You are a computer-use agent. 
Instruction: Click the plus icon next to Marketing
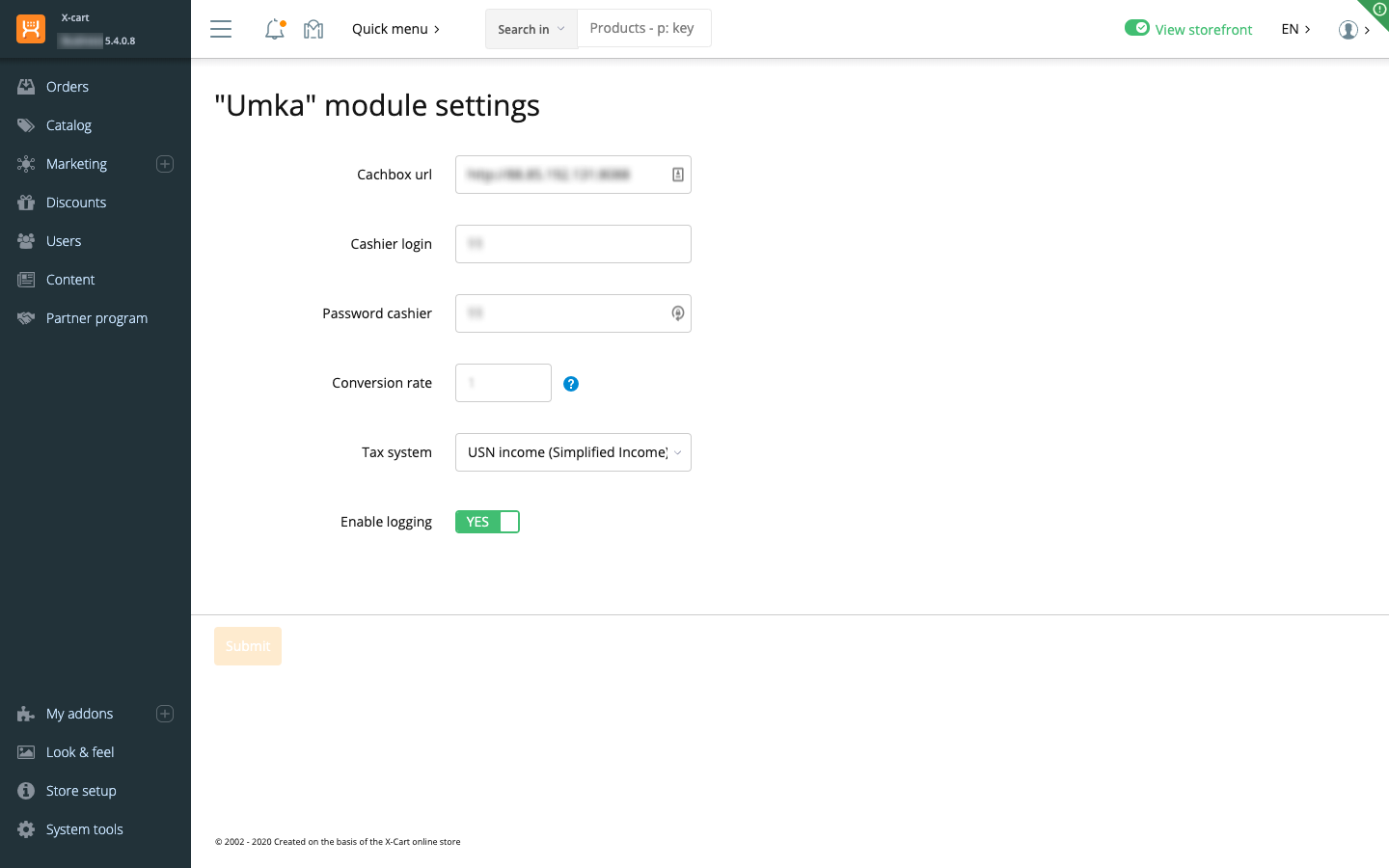tap(165, 164)
